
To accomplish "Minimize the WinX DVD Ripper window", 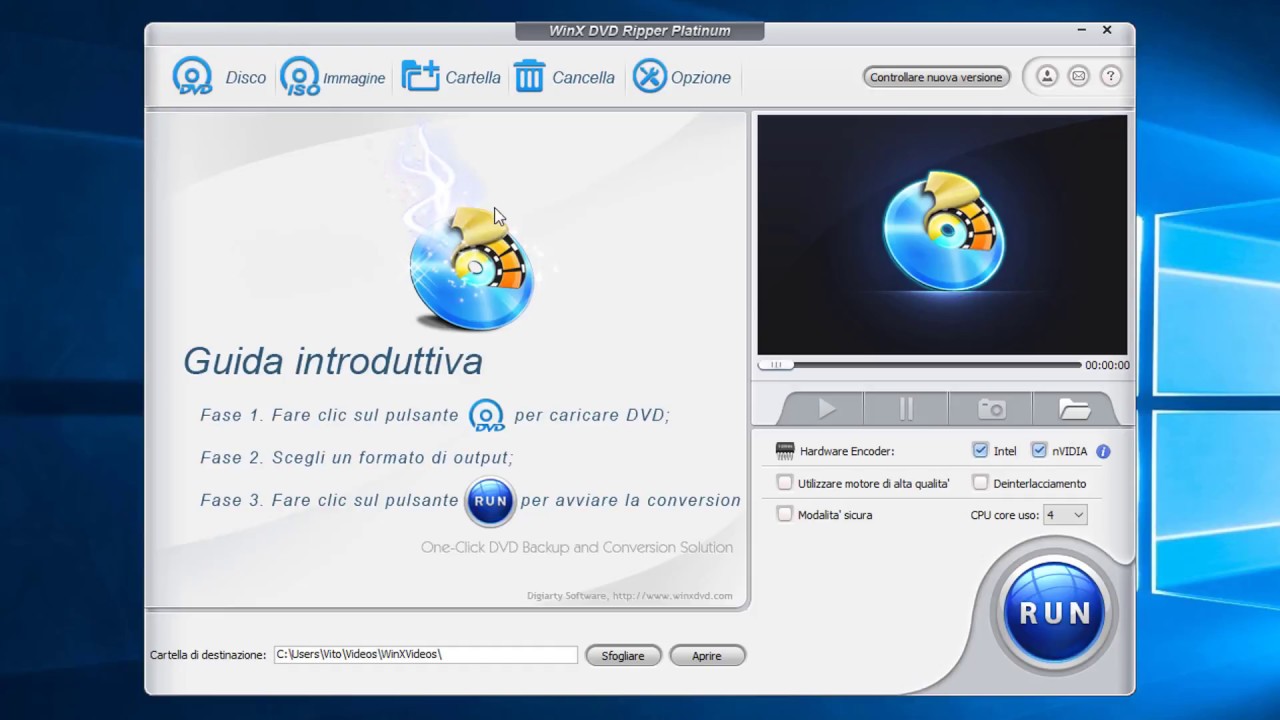I will [1083, 31].
